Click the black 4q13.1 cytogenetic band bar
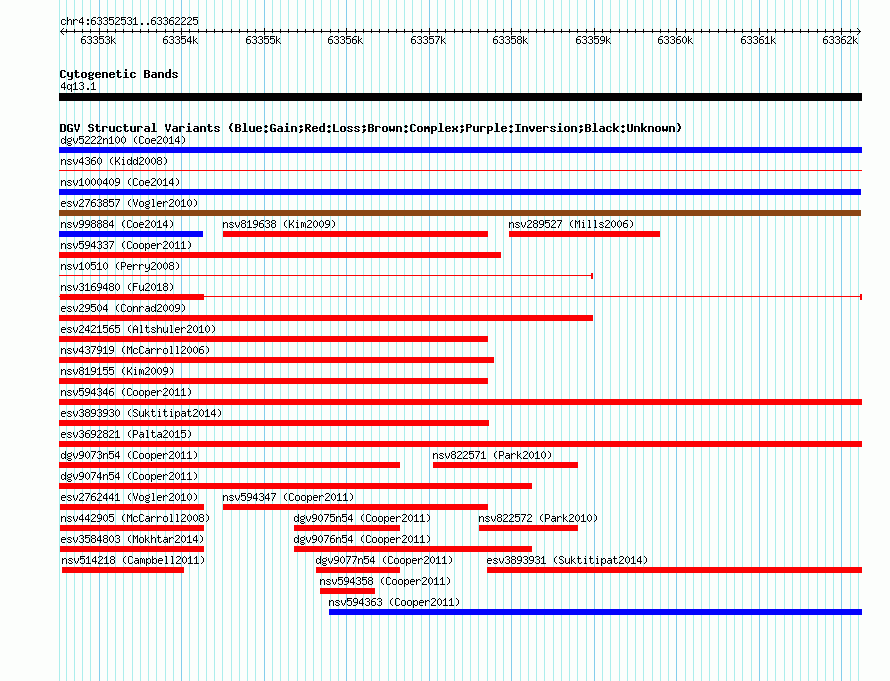This screenshot has width=890, height=681. pyautogui.click(x=460, y=97)
